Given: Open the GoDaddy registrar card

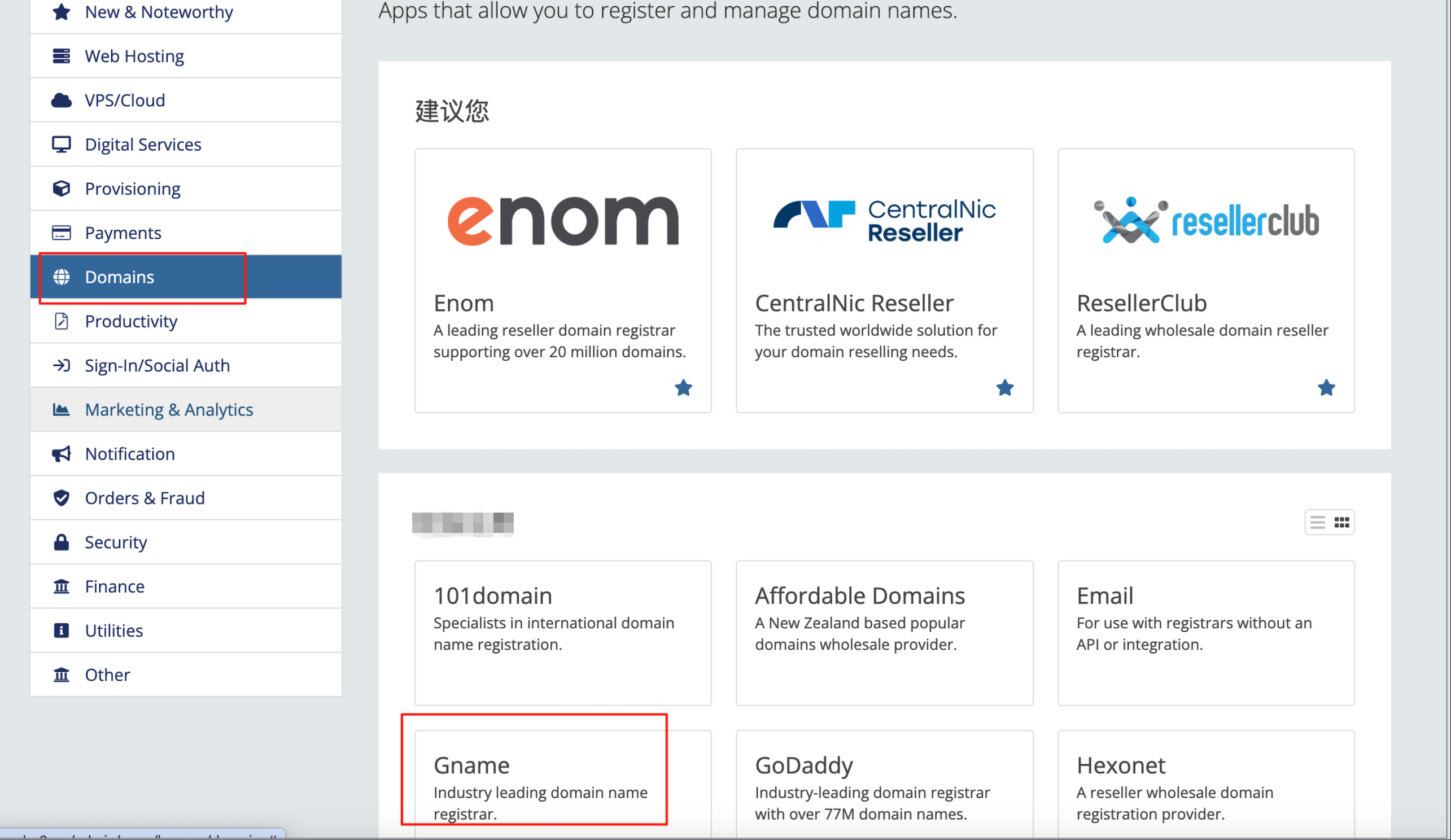Looking at the screenshot, I should 884,784.
